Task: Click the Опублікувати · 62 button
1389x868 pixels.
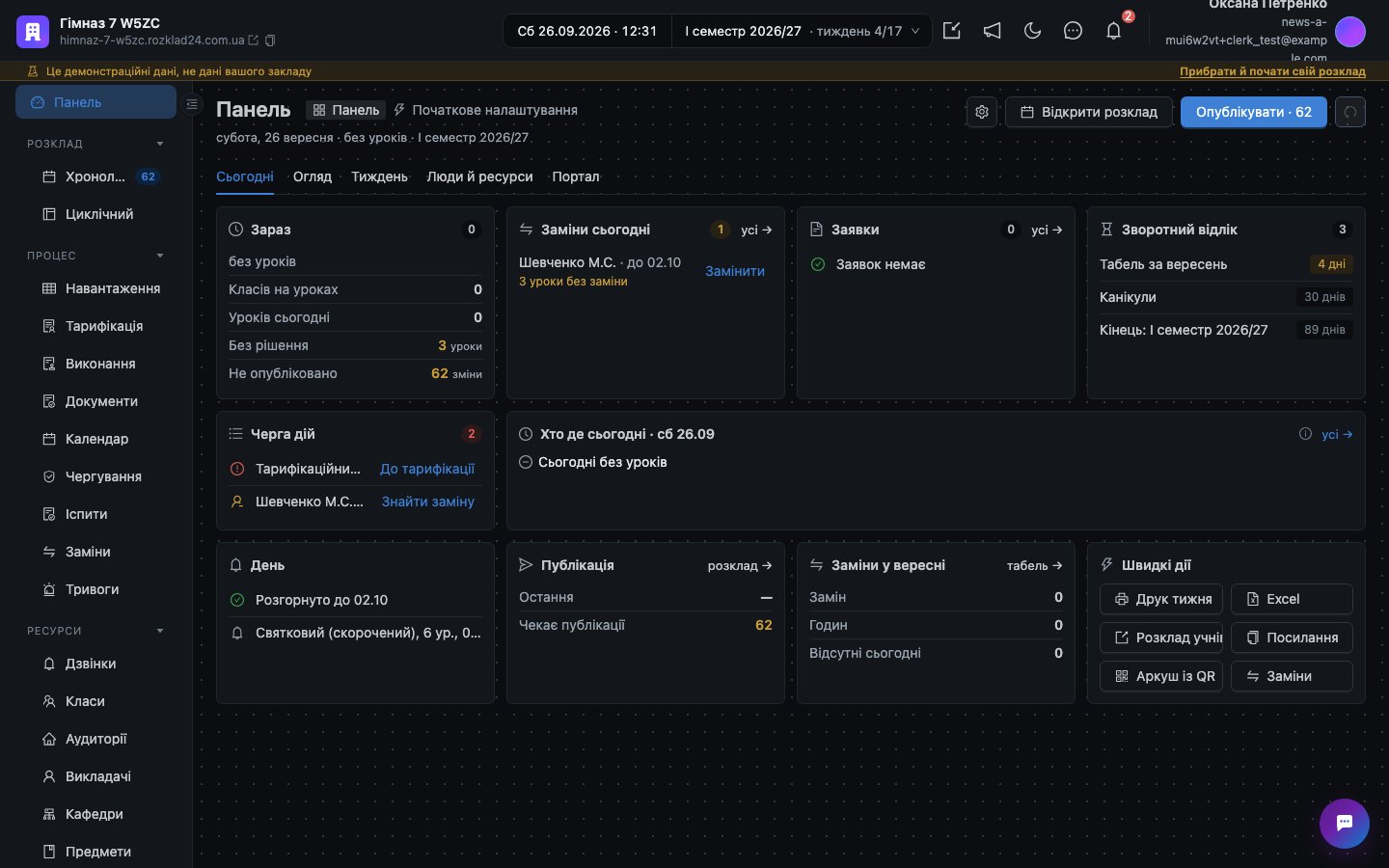Action: pyautogui.click(x=1254, y=112)
